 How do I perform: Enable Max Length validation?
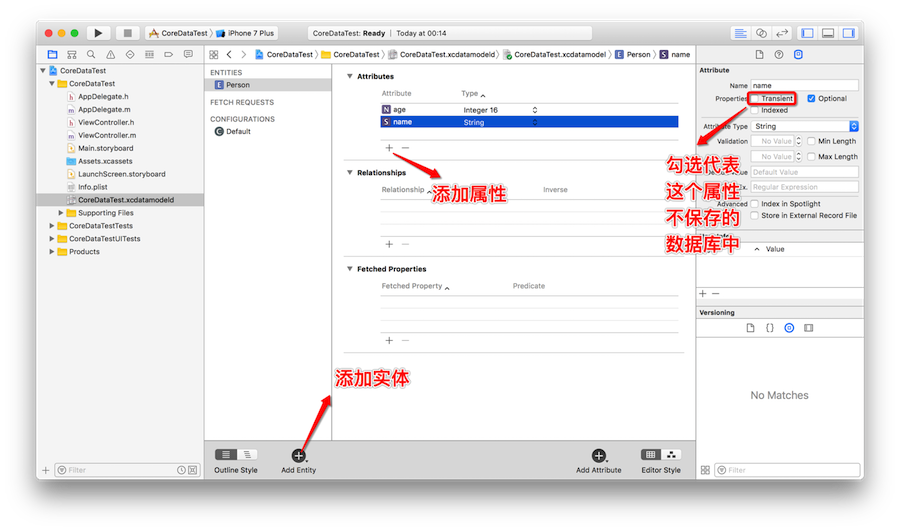click(811, 157)
